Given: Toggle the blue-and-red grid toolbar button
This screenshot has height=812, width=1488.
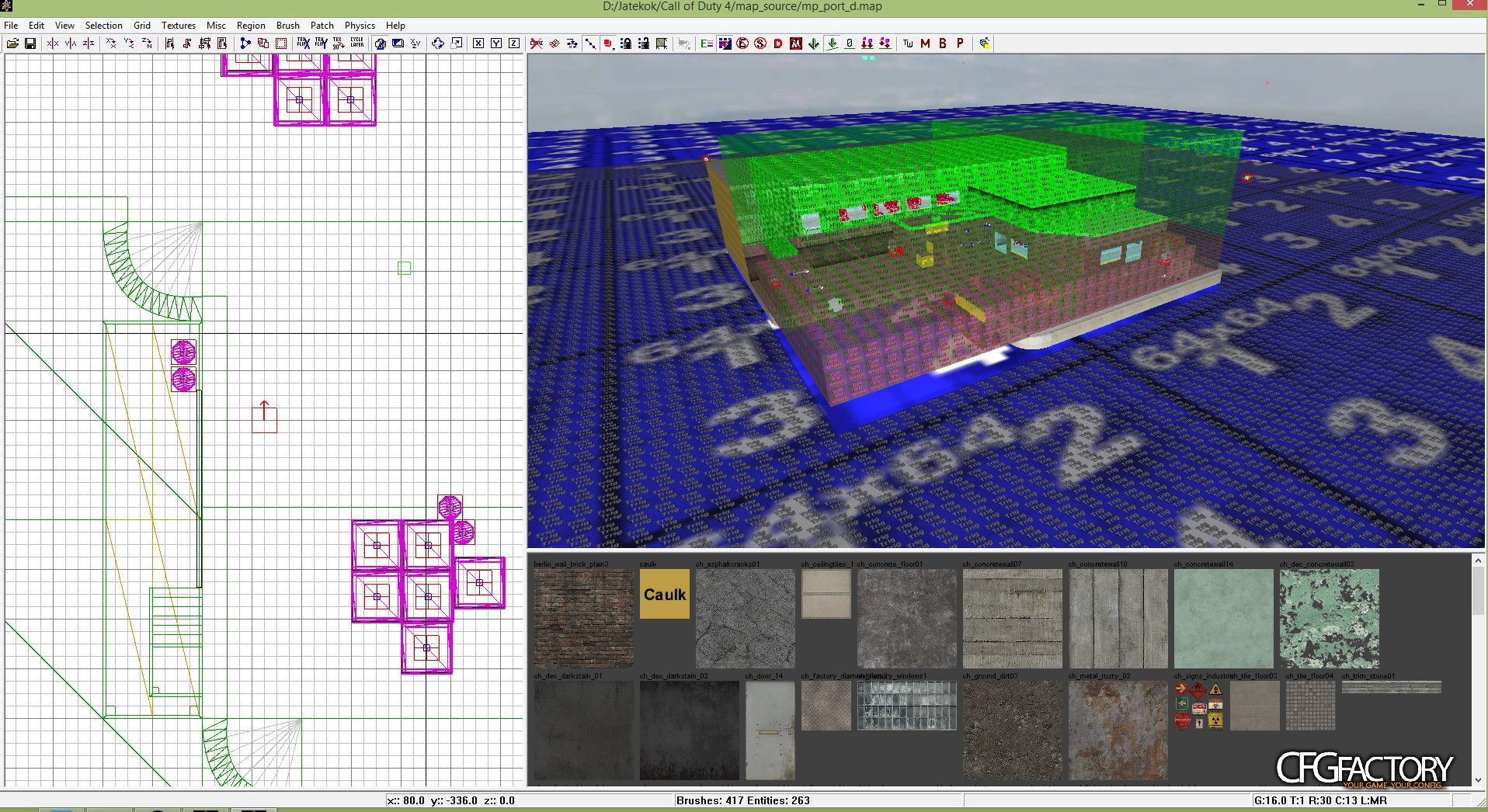Looking at the screenshot, I should [x=725, y=43].
